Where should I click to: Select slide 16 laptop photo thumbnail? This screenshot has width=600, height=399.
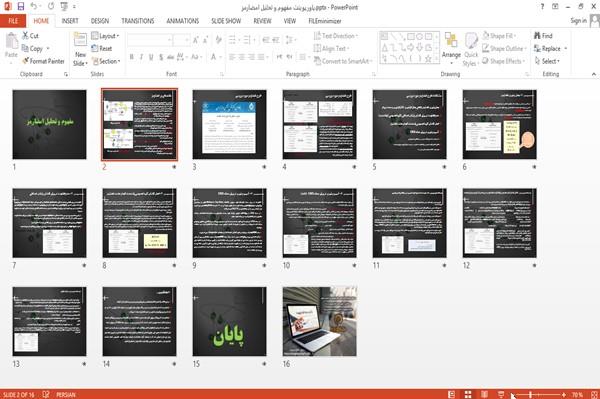pyautogui.click(x=320, y=321)
